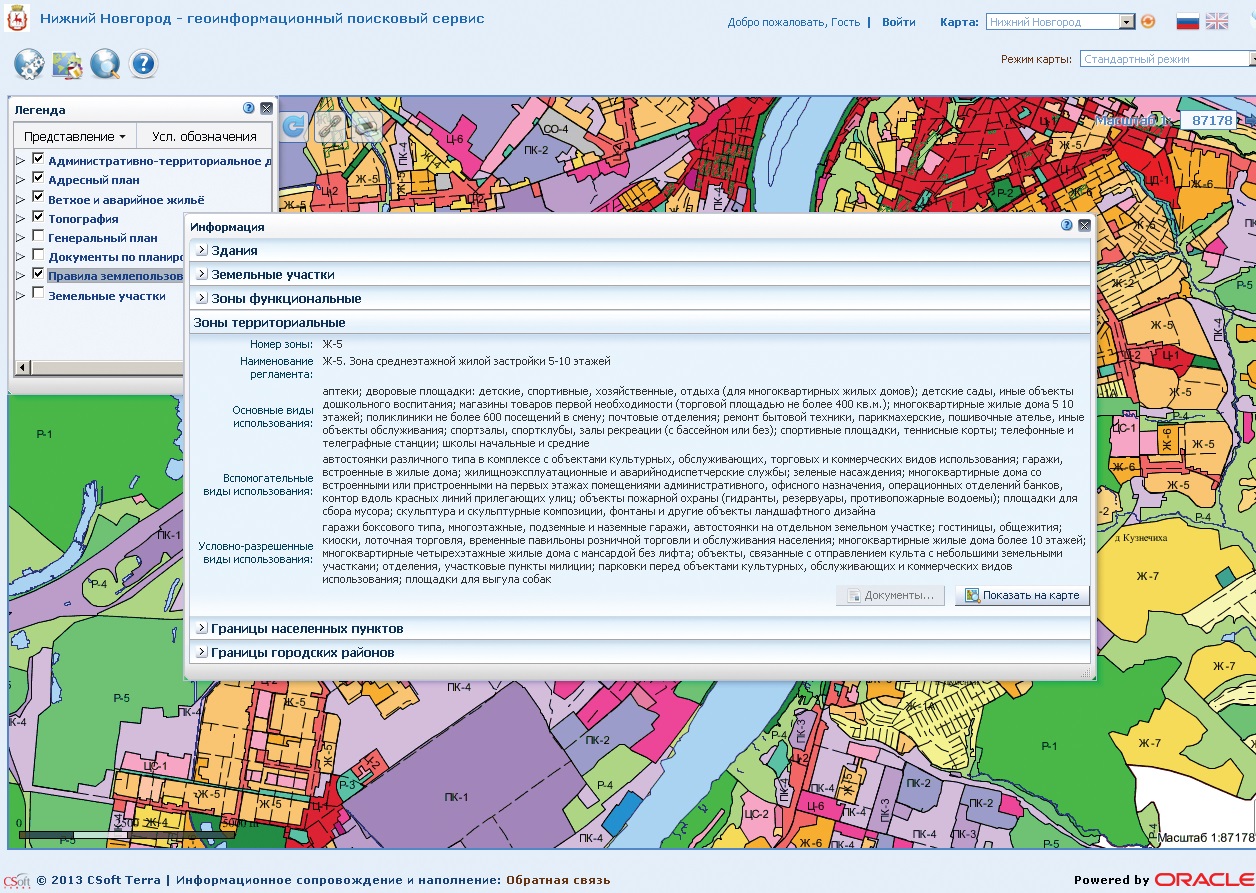Click the map sheet icon next to the chain link
This screenshot has height=893, width=1256.
pos(367,126)
